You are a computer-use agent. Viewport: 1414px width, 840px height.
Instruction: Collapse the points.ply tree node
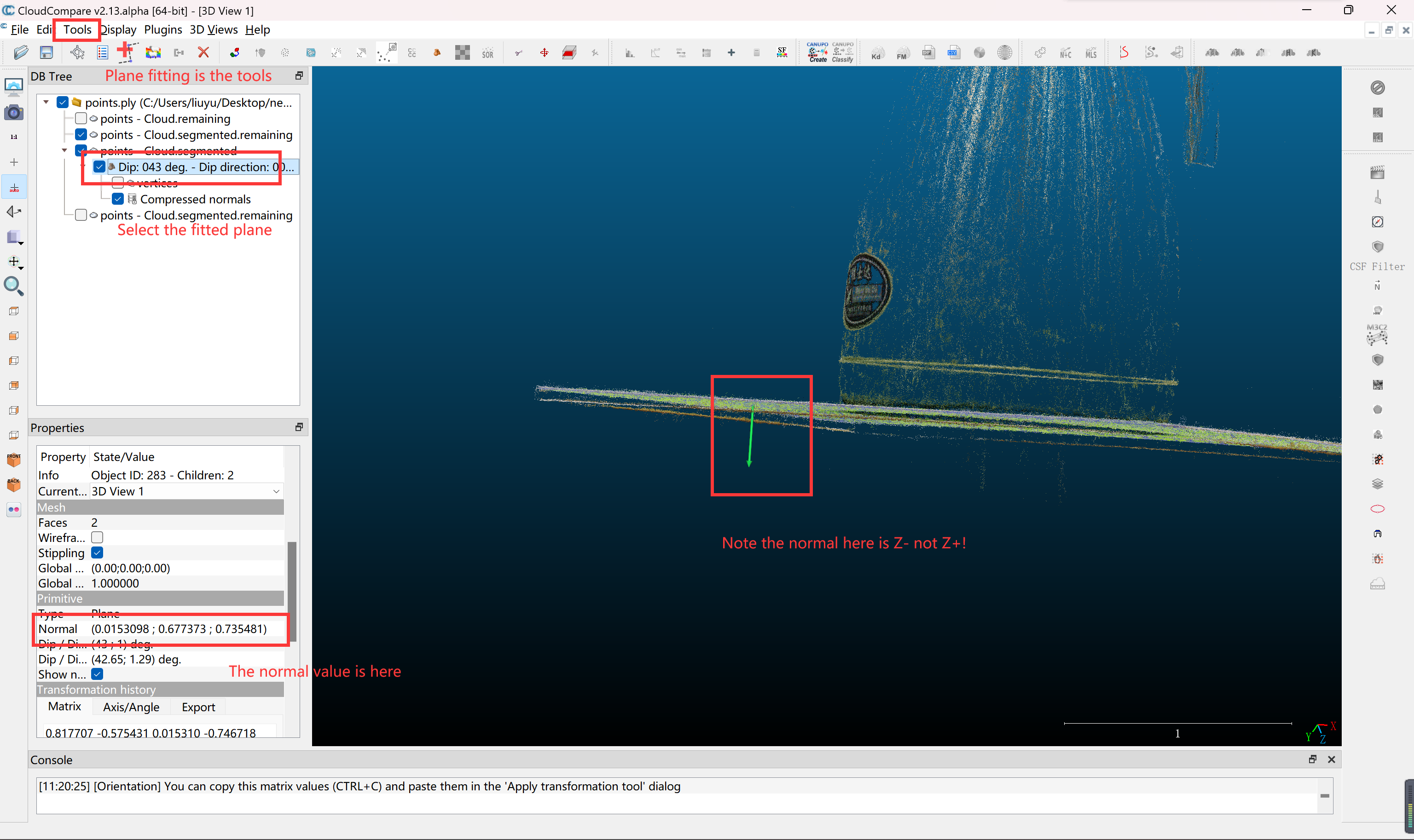click(x=46, y=103)
